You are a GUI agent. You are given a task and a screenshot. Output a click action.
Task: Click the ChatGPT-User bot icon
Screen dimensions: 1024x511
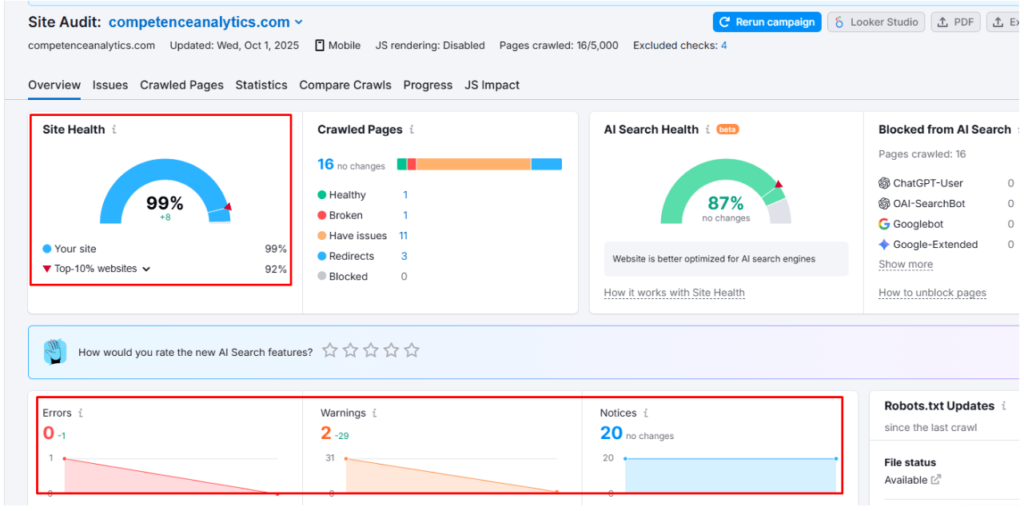(x=884, y=183)
